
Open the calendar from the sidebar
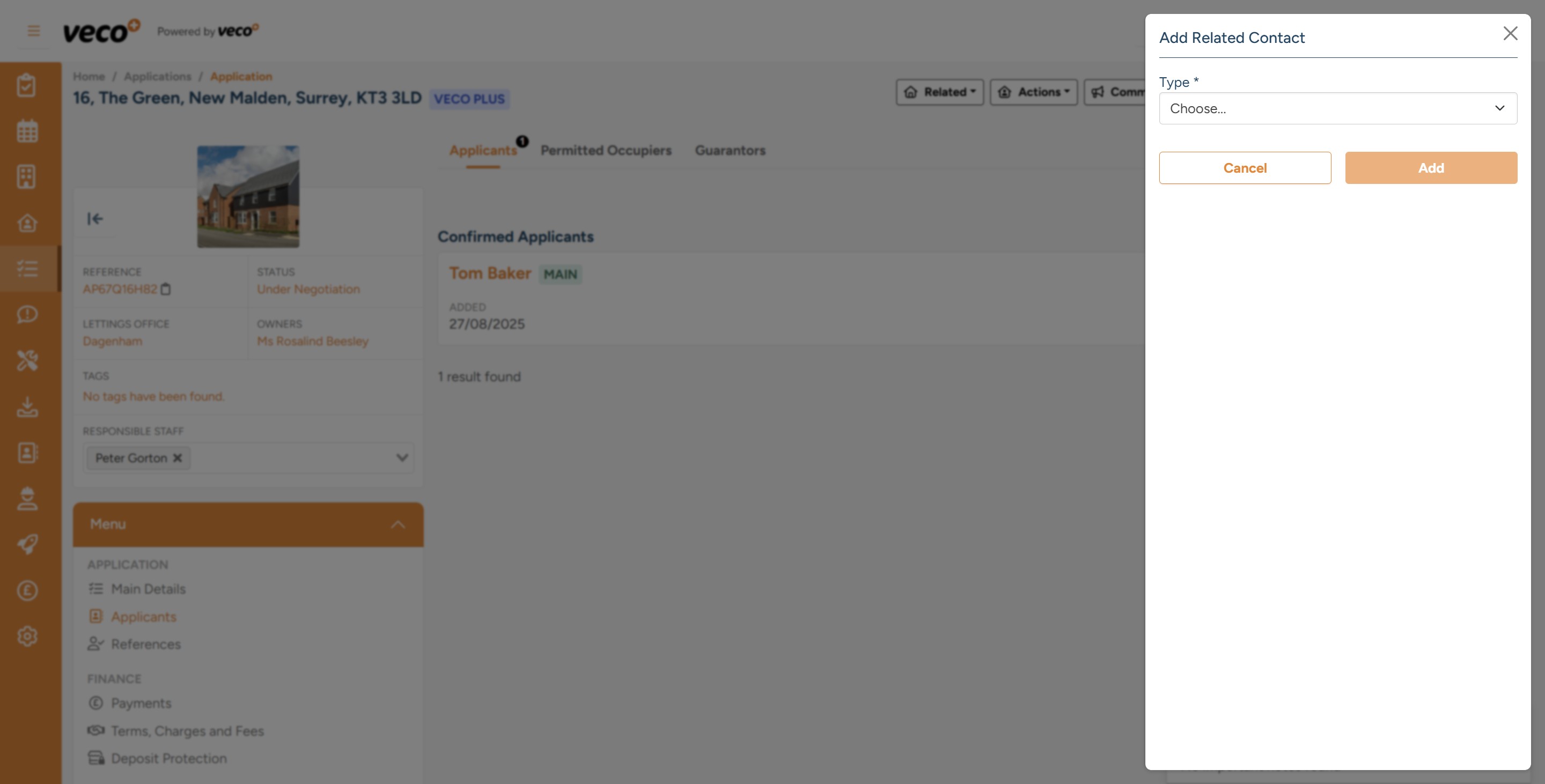point(27,130)
